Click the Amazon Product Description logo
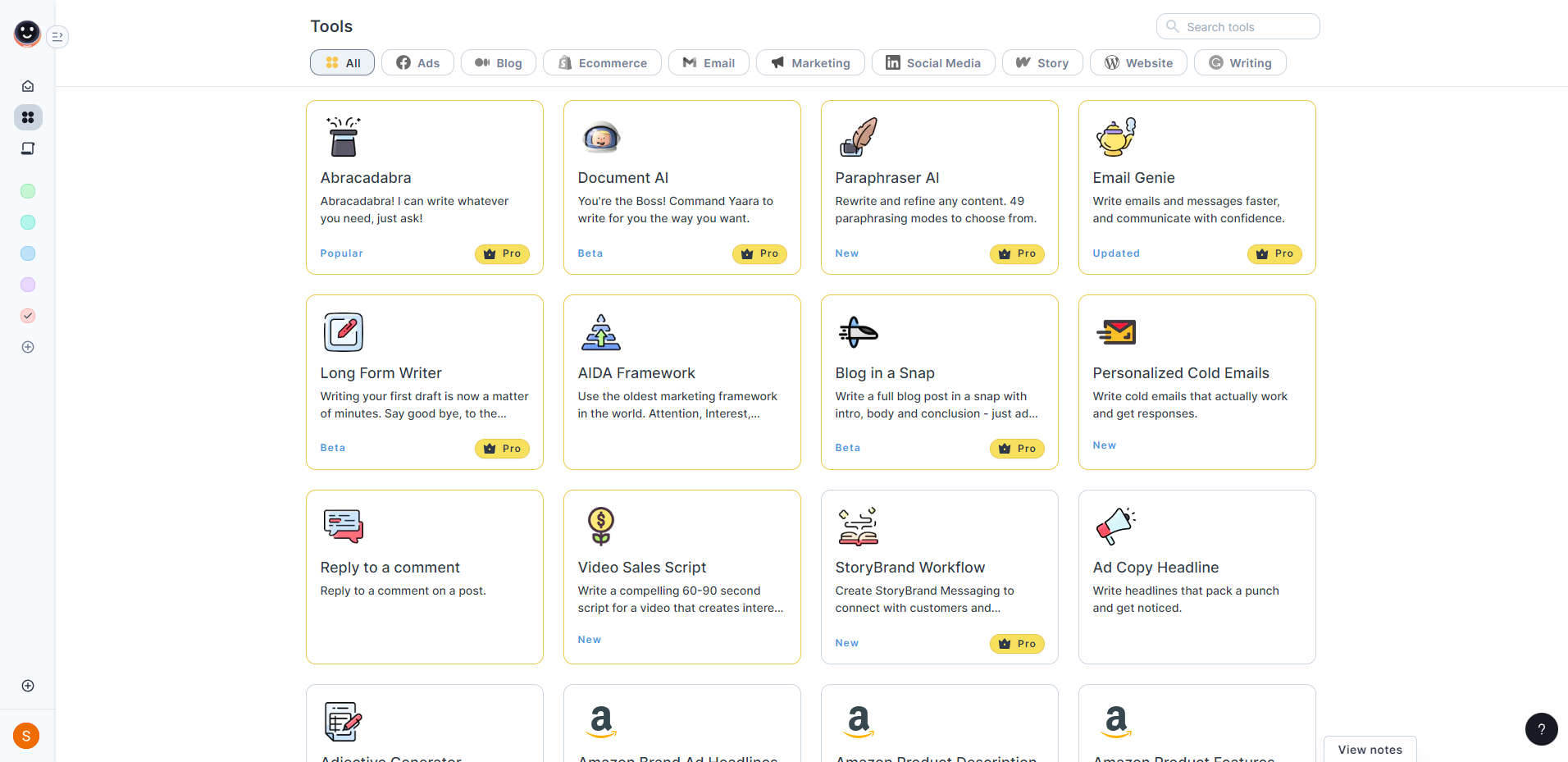 [x=859, y=722]
